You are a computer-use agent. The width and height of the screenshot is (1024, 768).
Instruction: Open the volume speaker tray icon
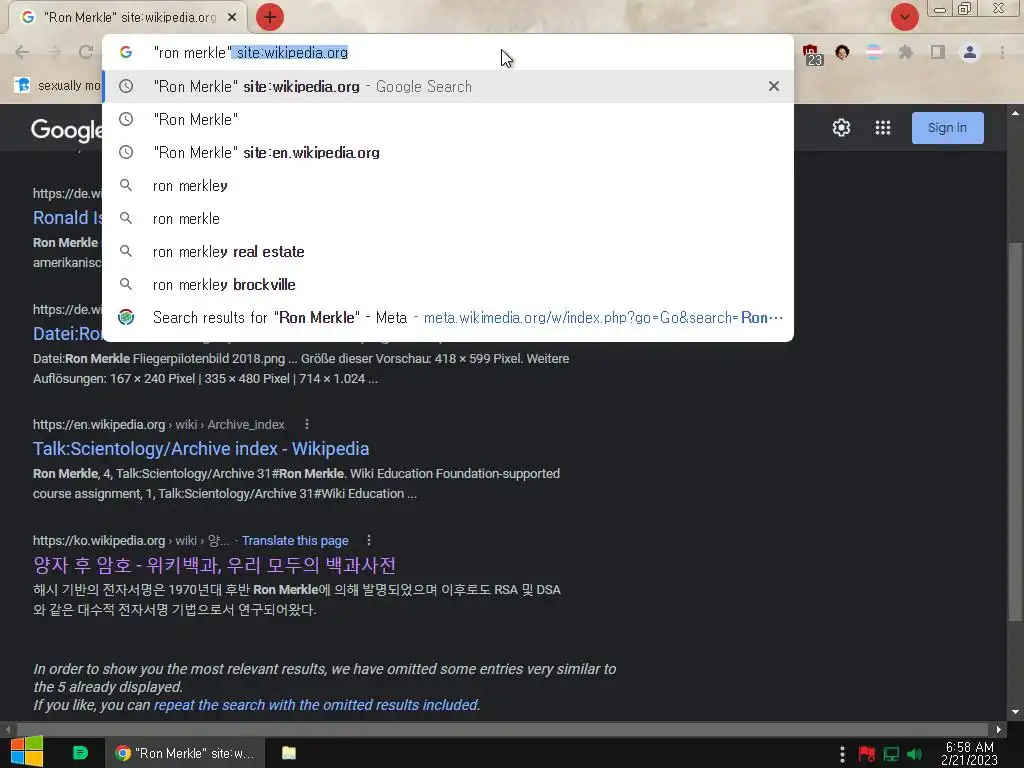[915, 754]
